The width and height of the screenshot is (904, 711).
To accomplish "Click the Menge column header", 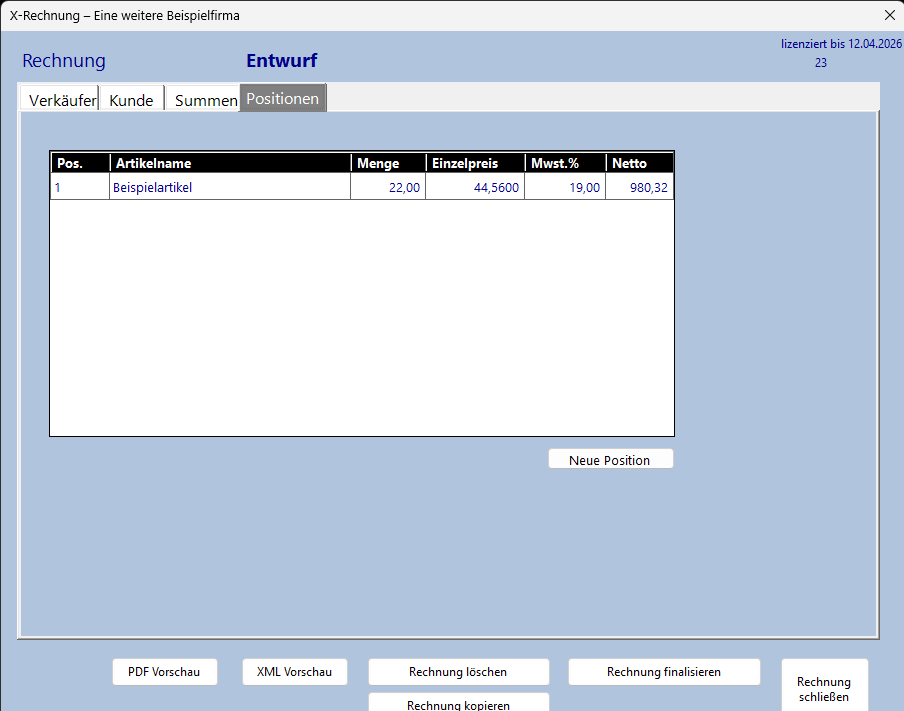I will coord(388,163).
